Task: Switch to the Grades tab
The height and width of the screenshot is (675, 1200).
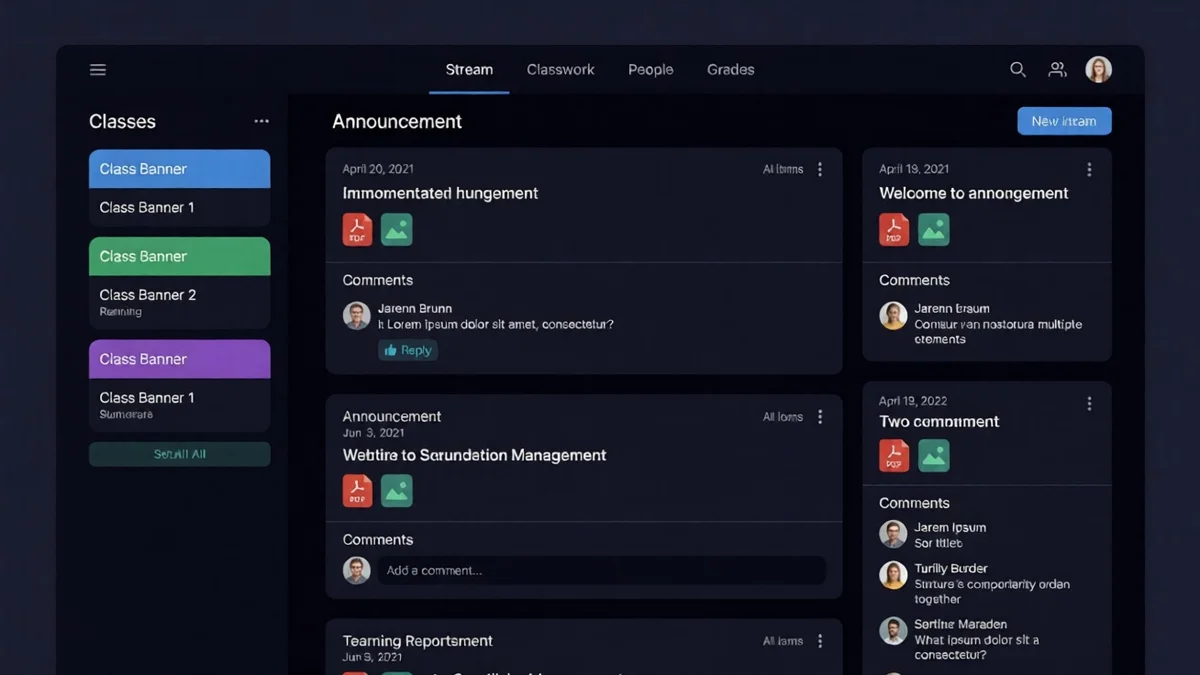Action: point(731,69)
